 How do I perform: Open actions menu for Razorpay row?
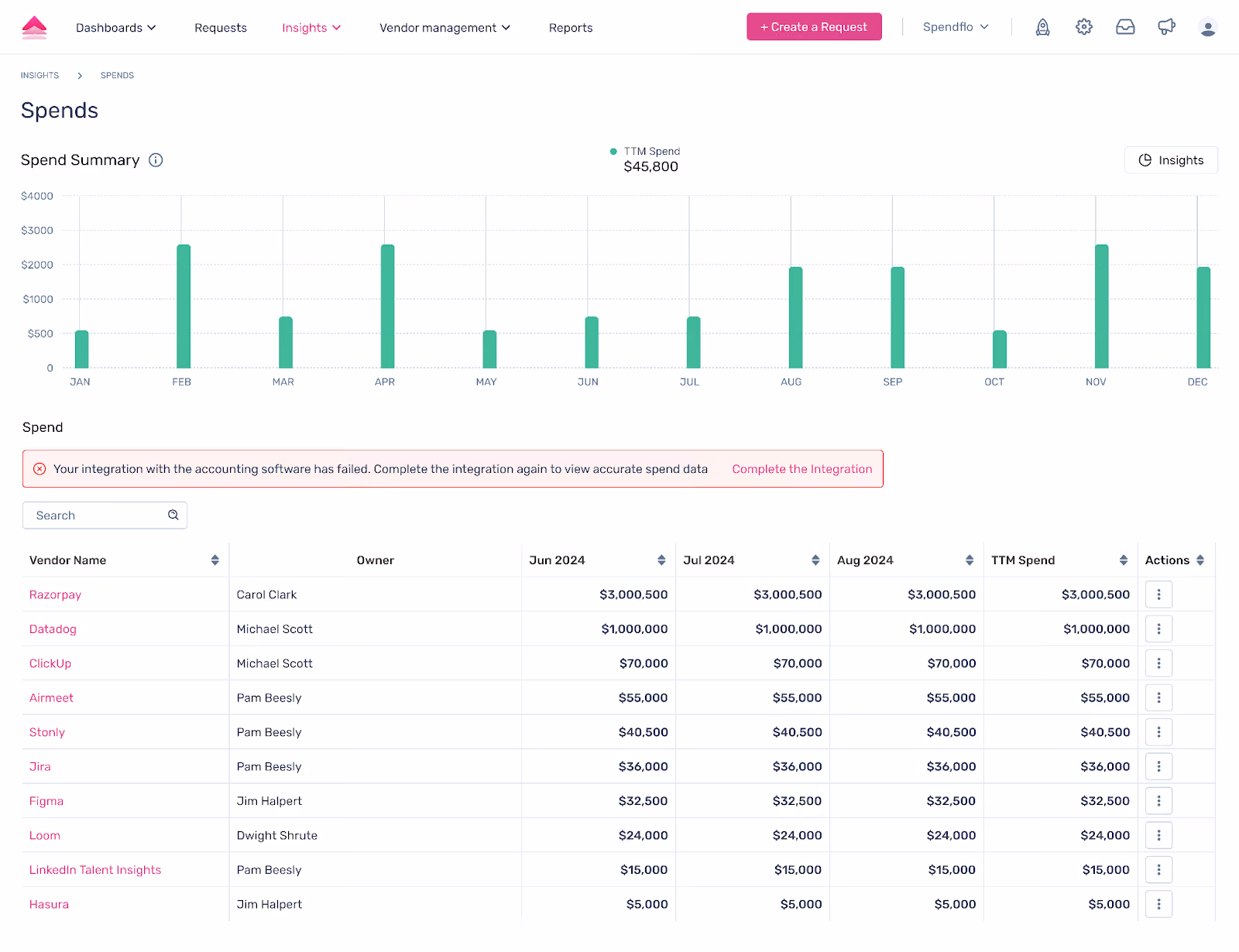pyautogui.click(x=1158, y=594)
